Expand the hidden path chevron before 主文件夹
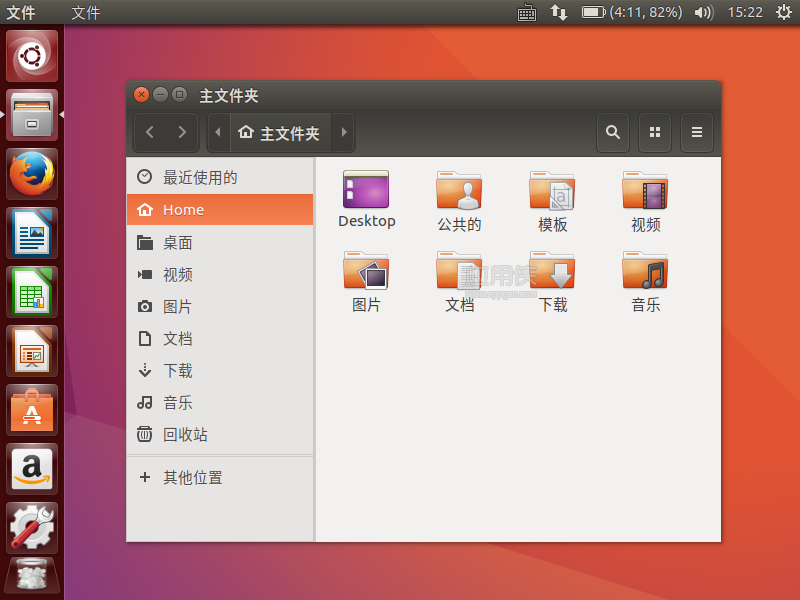The height and width of the screenshot is (600, 800). (x=217, y=132)
